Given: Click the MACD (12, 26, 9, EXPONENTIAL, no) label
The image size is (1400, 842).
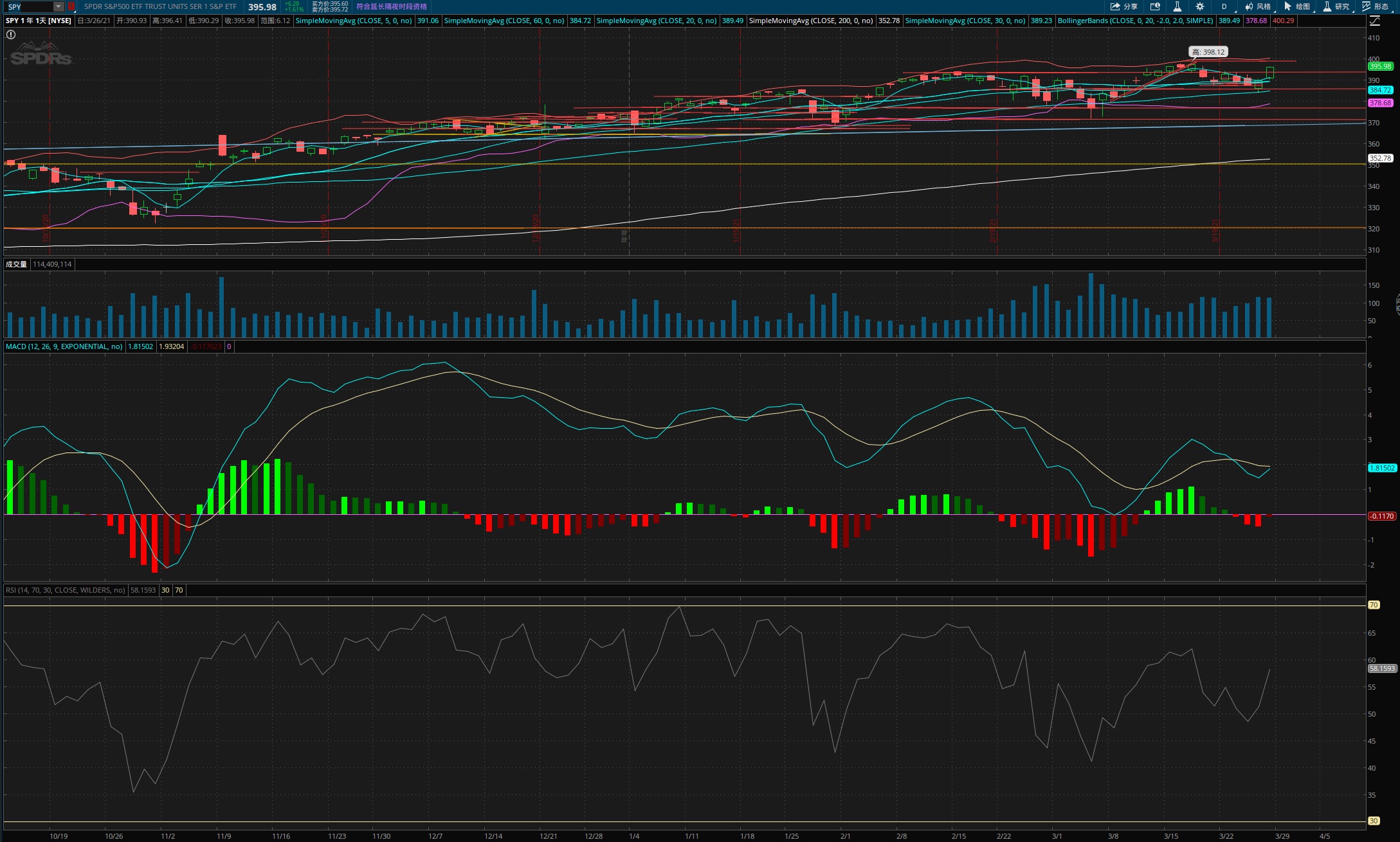Looking at the screenshot, I should [64, 346].
